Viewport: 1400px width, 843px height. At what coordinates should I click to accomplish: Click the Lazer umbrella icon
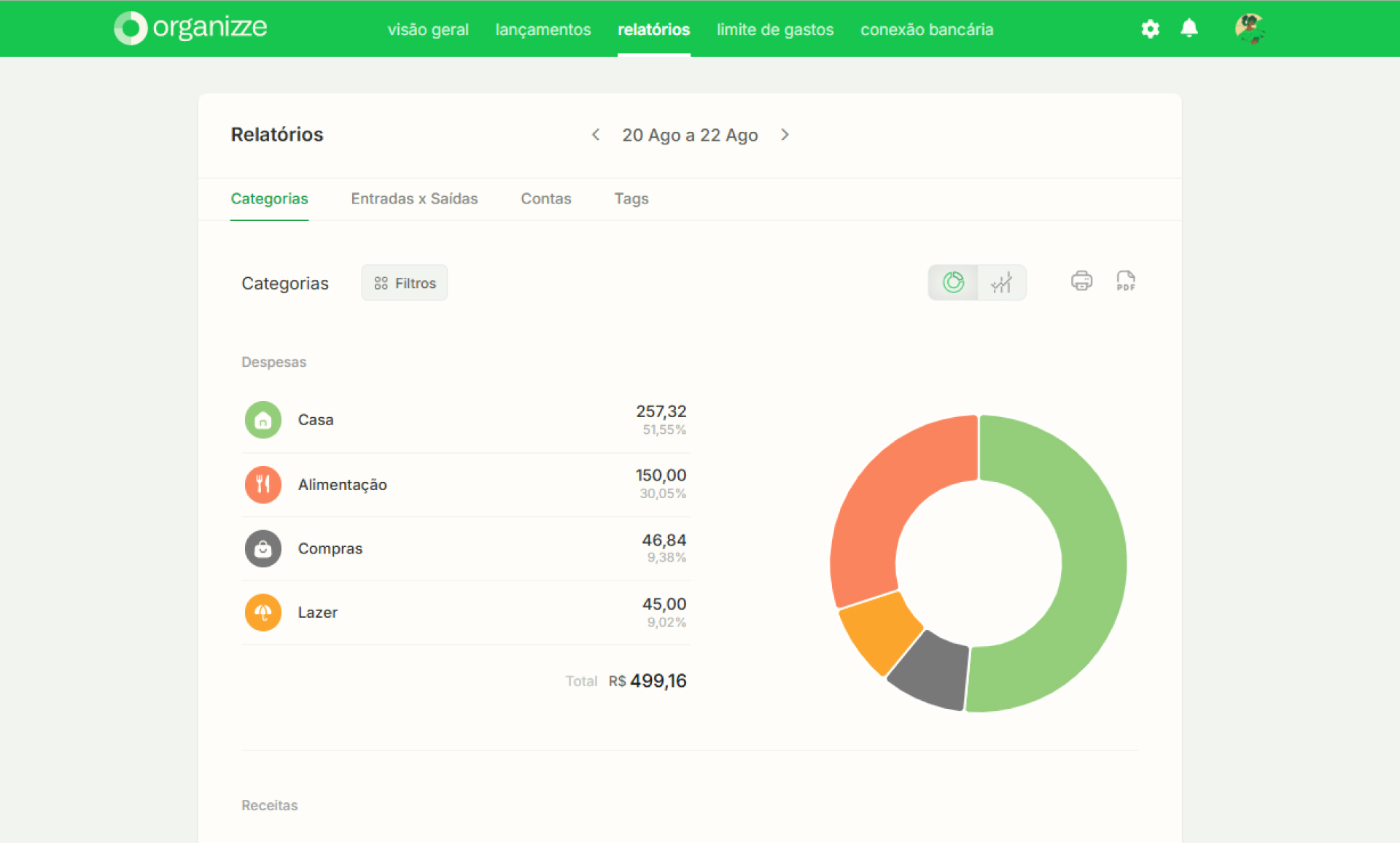point(263,613)
